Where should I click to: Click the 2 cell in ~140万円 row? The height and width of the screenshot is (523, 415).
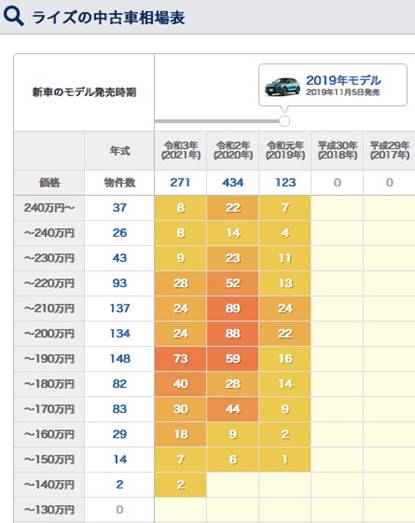click(x=180, y=485)
